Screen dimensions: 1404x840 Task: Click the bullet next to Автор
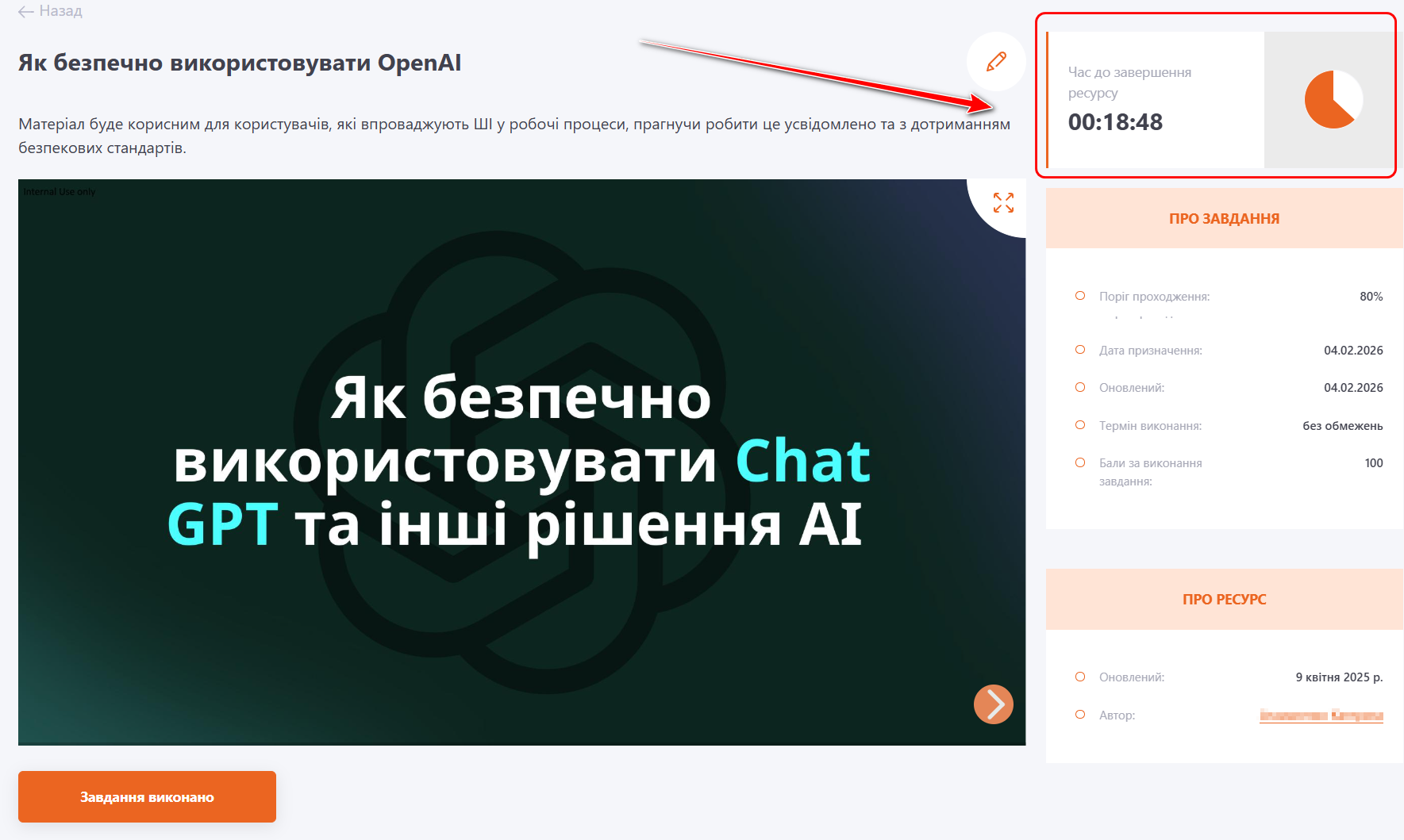pos(1080,715)
